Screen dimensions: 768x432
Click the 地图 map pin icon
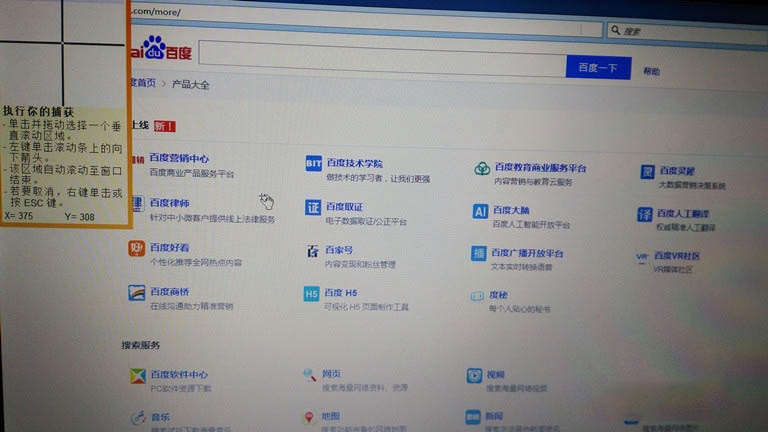309,417
